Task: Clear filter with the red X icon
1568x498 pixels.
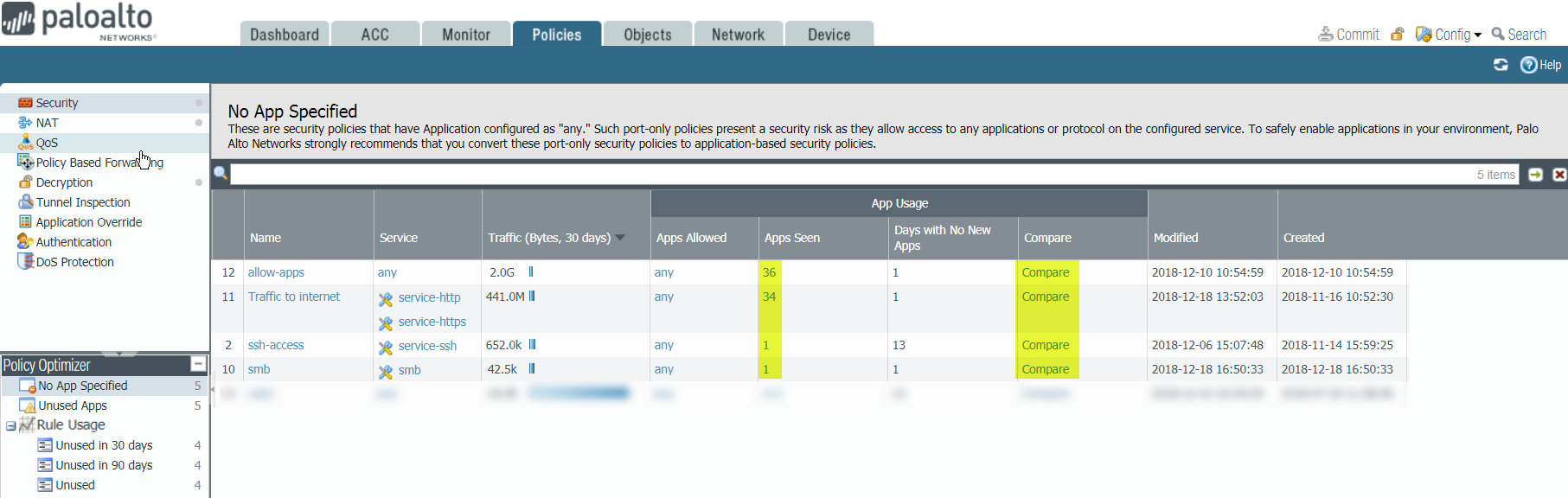Action: pyautogui.click(x=1559, y=175)
